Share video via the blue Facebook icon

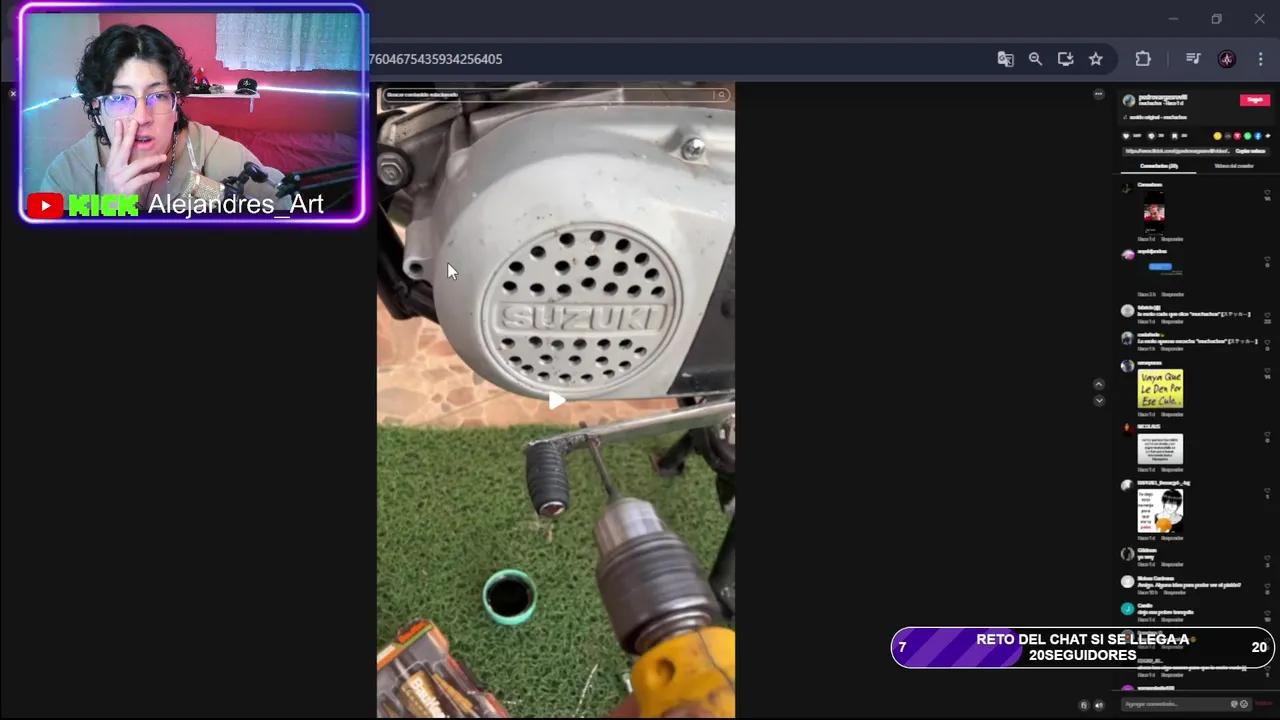click(1258, 136)
